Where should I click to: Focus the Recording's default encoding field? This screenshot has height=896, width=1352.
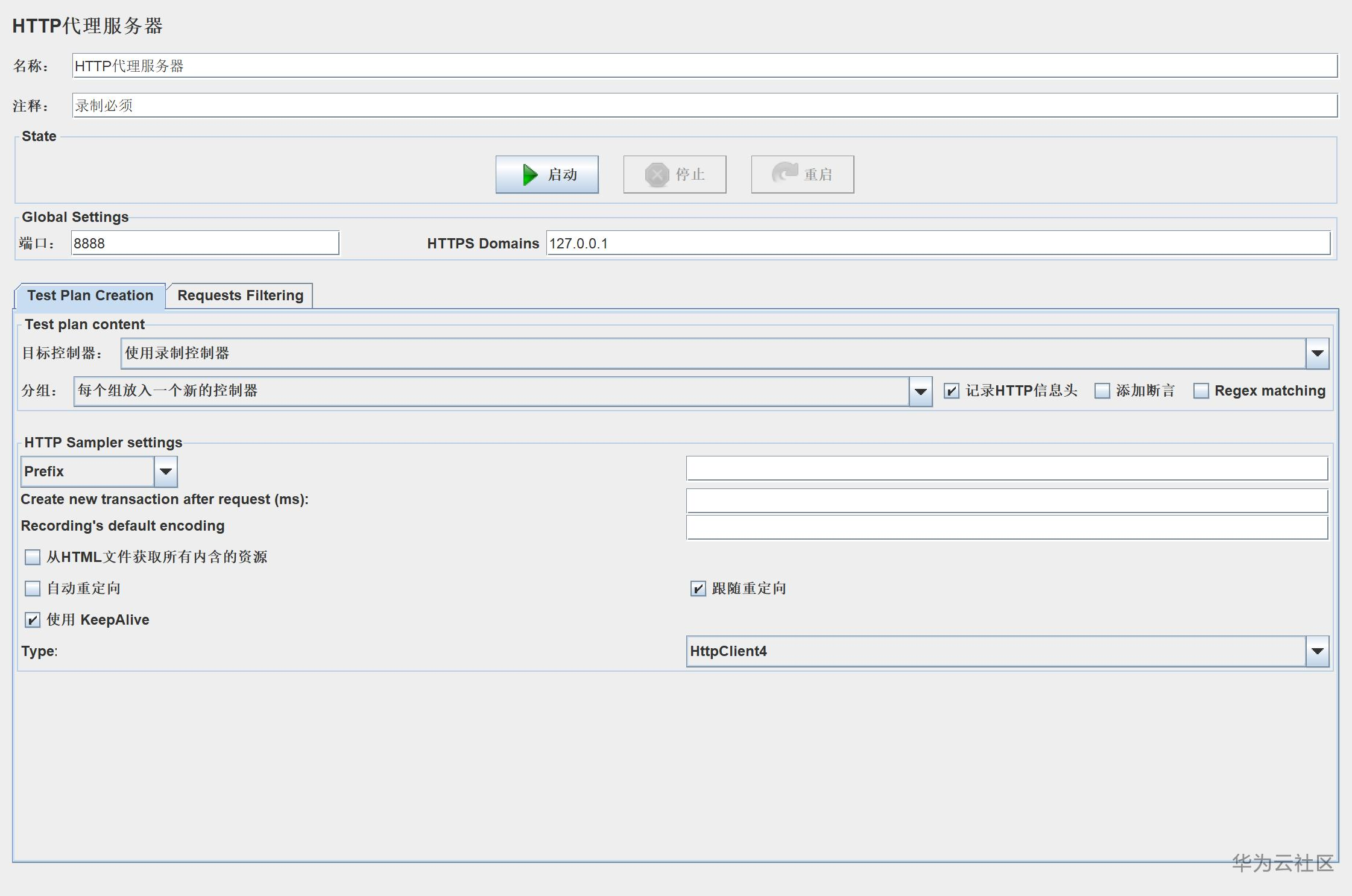[x=1006, y=528]
